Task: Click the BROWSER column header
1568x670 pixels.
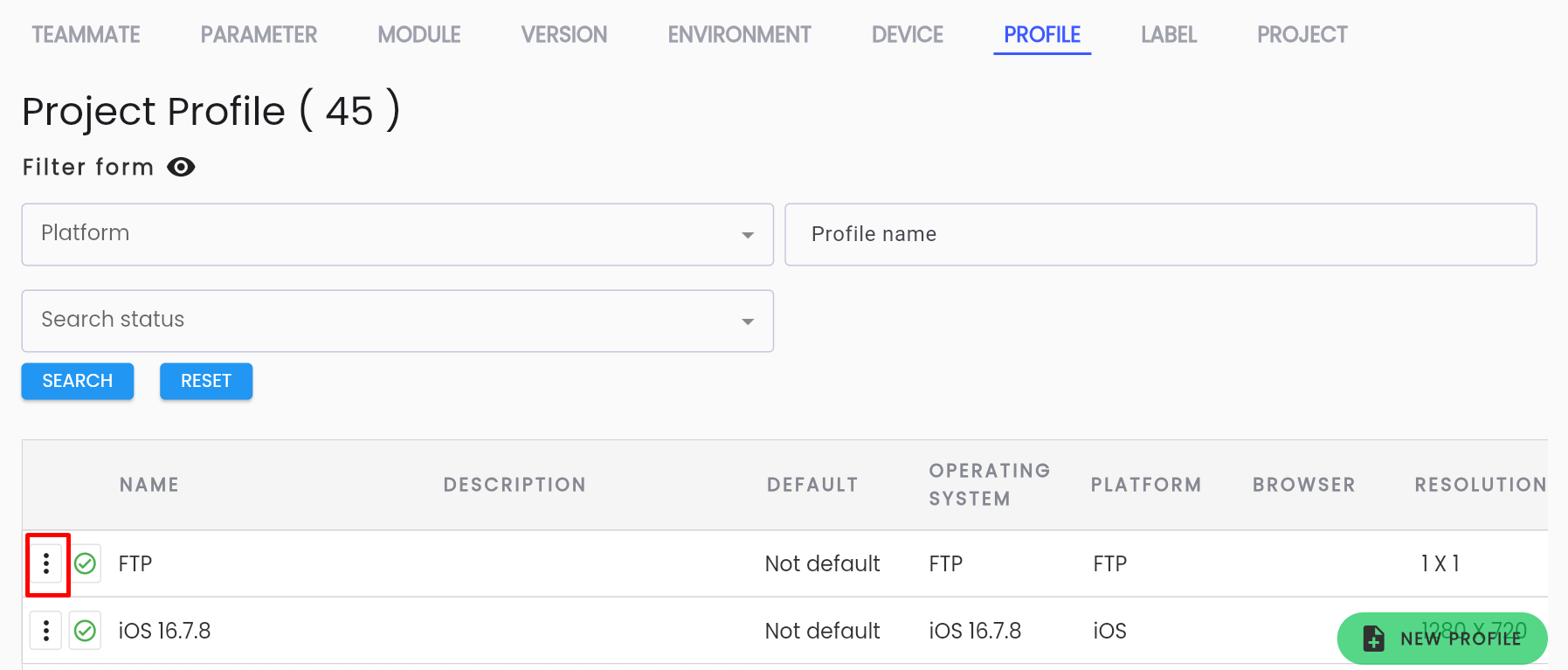Action: point(1304,485)
